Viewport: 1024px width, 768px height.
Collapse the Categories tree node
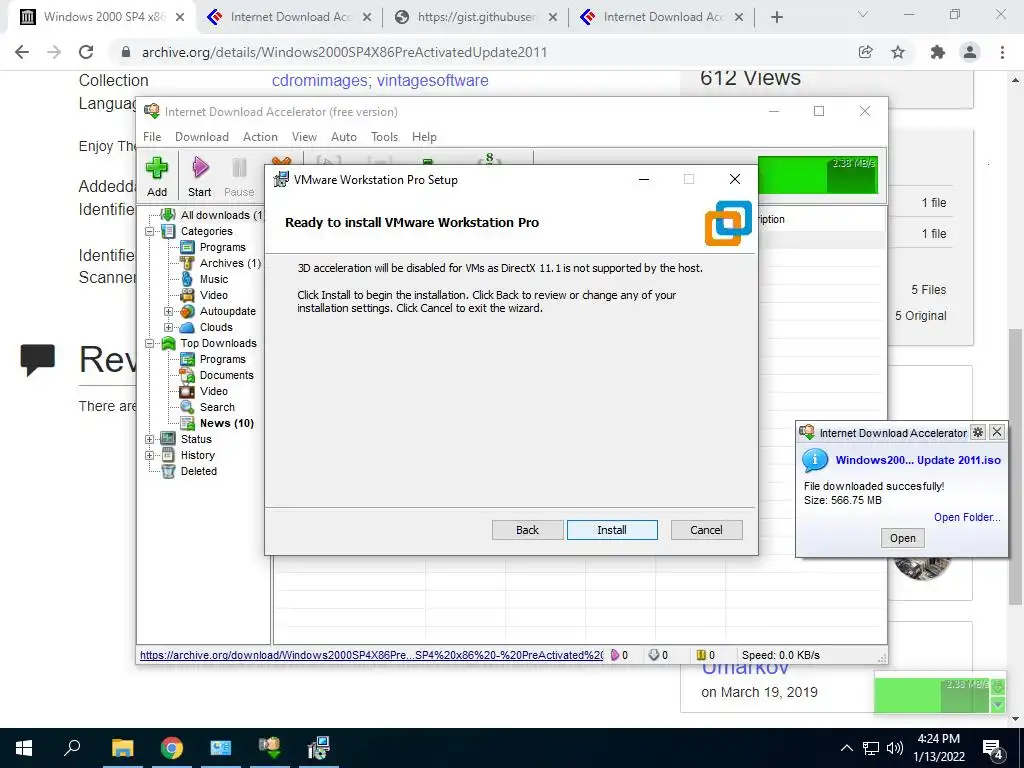click(150, 231)
